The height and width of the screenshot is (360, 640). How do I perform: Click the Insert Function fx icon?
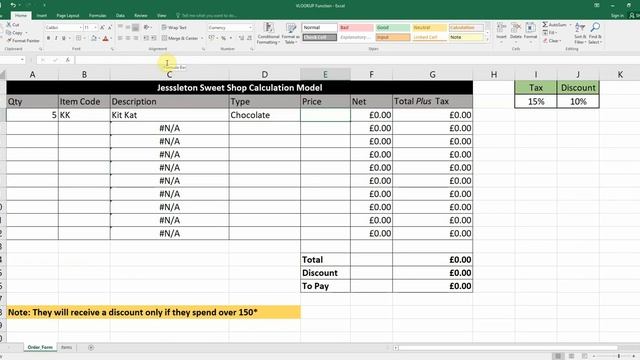pos(68,60)
